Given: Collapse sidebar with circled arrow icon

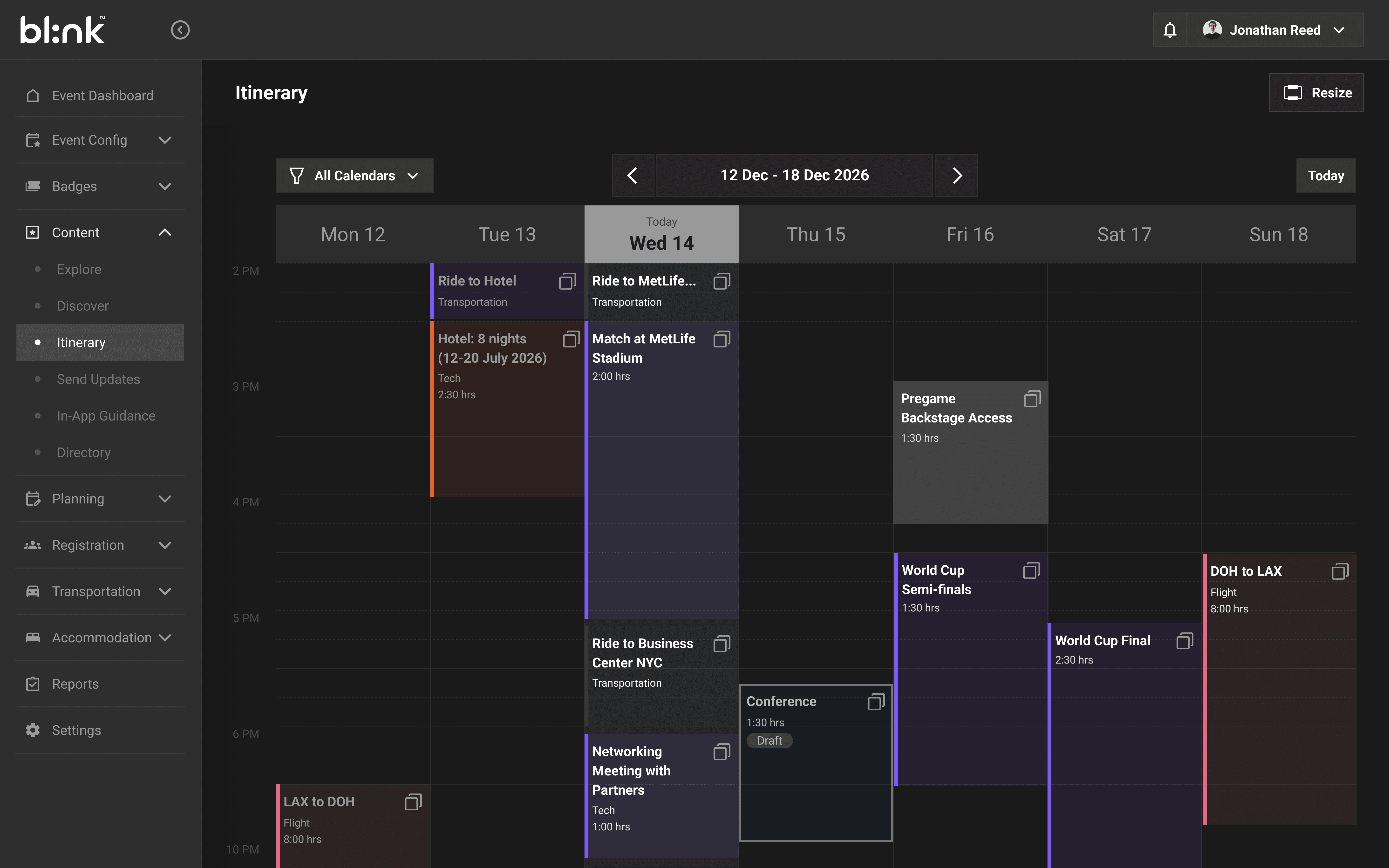Looking at the screenshot, I should click(180, 30).
